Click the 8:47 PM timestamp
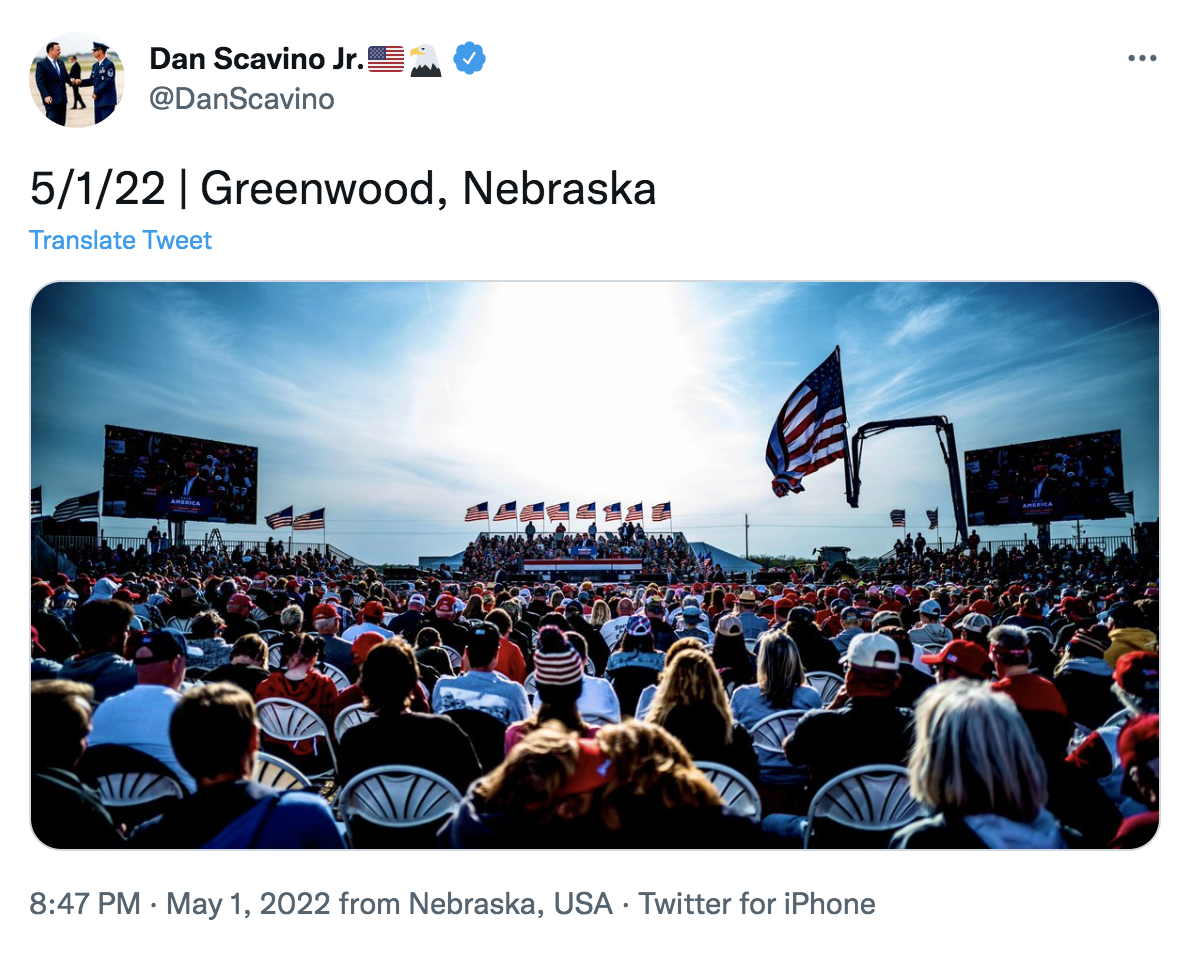Image resolution: width=1188 pixels, height=954 pixels. 85,904
